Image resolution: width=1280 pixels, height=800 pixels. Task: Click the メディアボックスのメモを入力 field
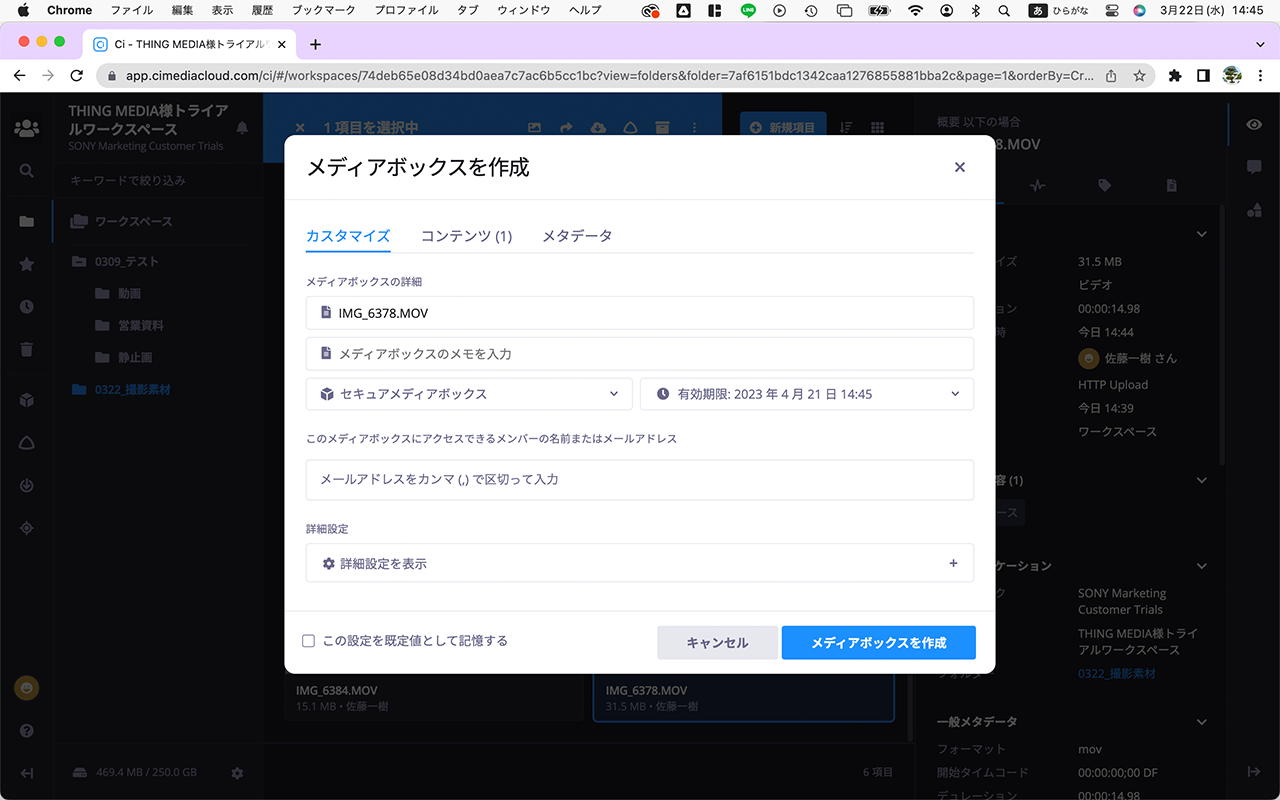click(640, 354)
